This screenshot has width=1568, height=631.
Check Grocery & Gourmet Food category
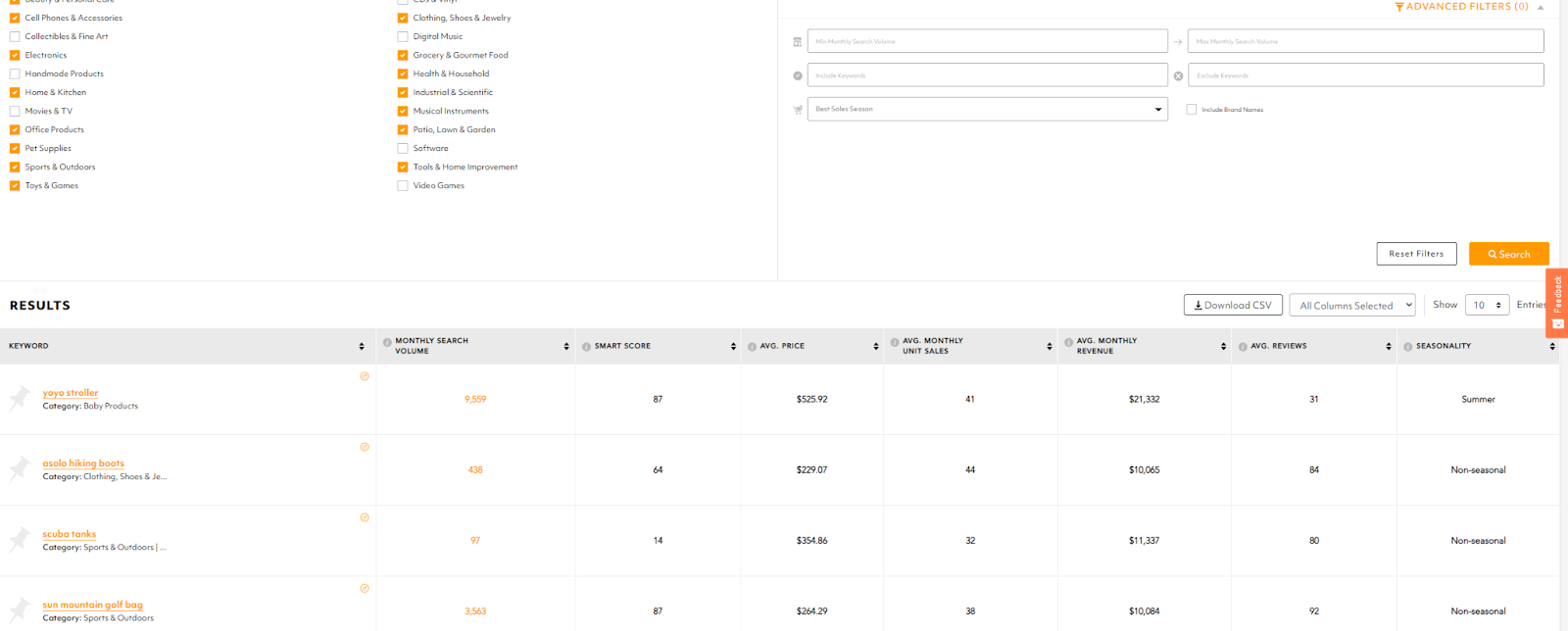(x=403, y=55)
